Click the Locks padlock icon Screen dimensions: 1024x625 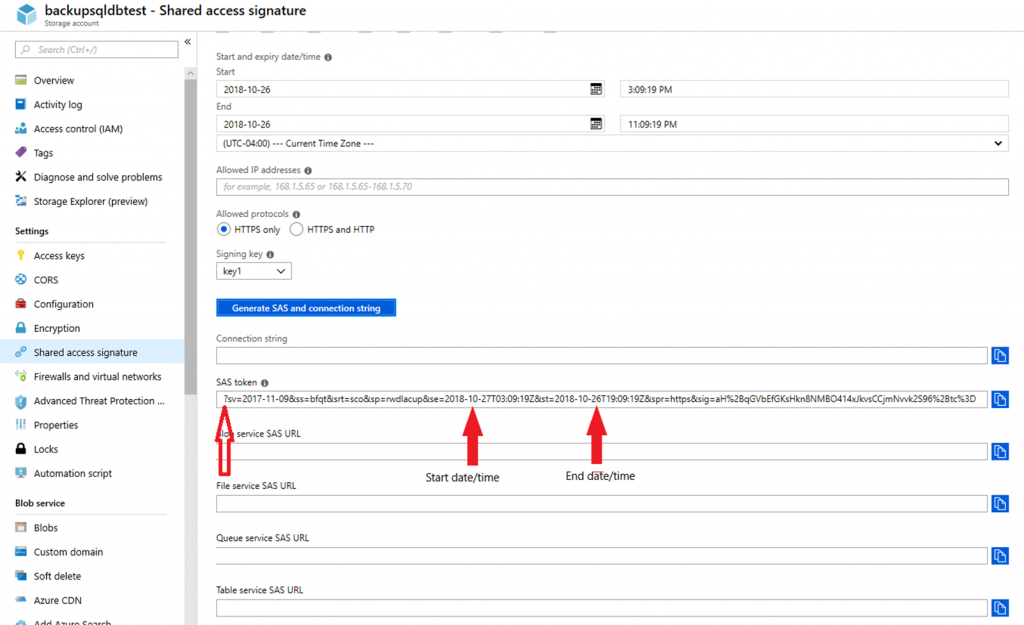[21, 448]
